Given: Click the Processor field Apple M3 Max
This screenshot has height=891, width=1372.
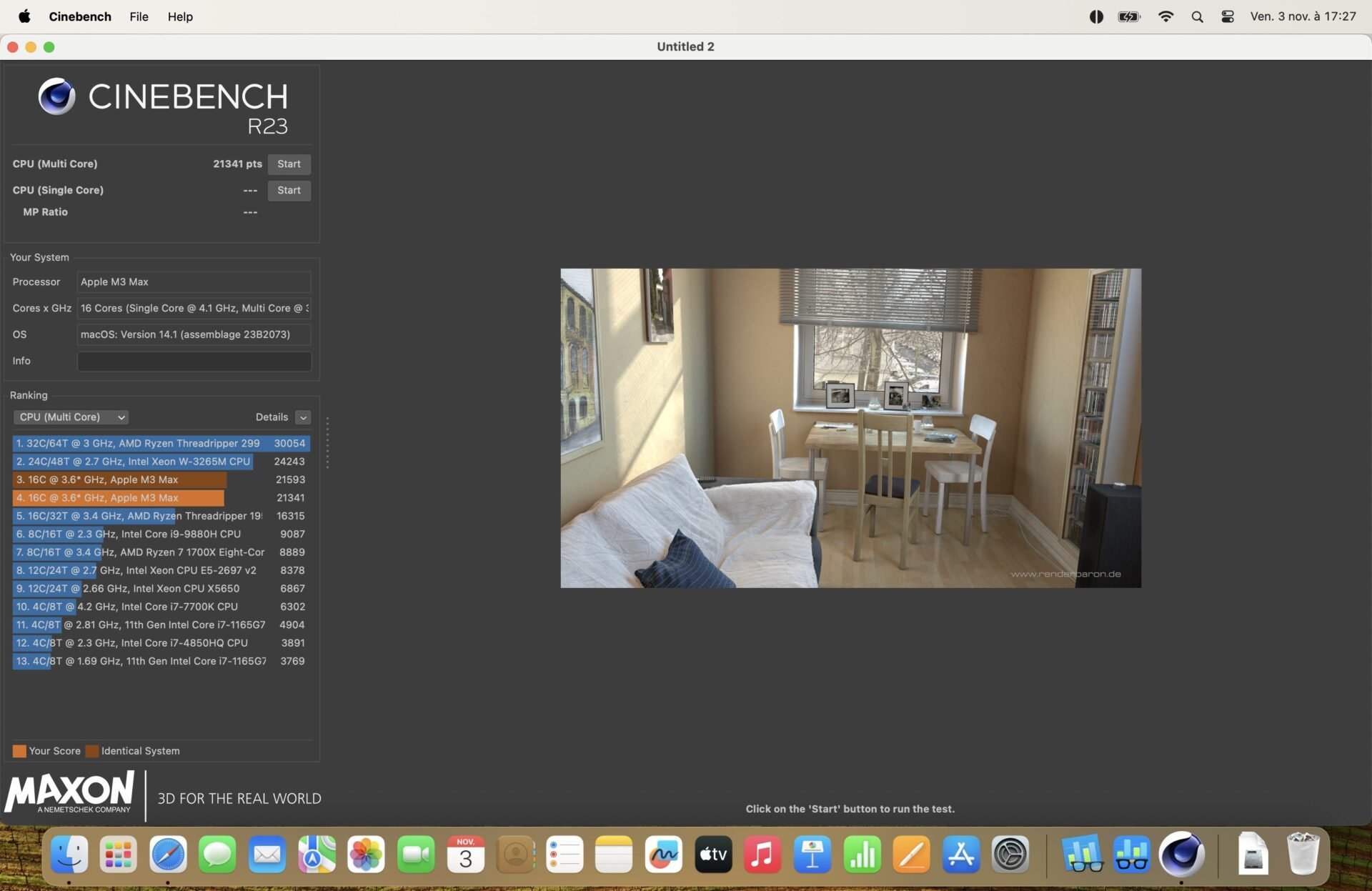Looking at the screenshot, I should tap(194, 282).
